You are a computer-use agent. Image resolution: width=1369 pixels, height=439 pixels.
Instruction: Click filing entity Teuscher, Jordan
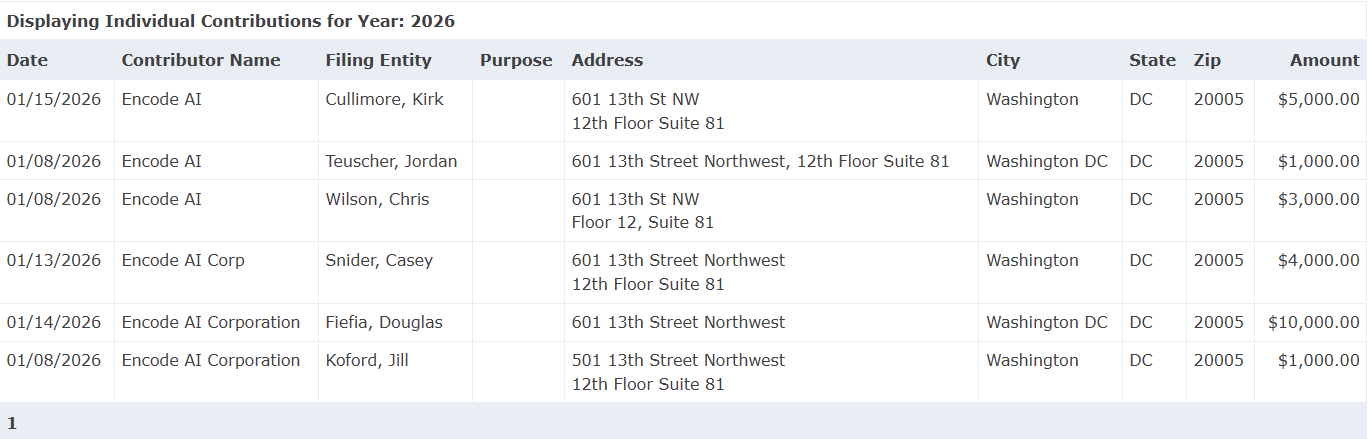pyautogui.click(x=391, y=161)
